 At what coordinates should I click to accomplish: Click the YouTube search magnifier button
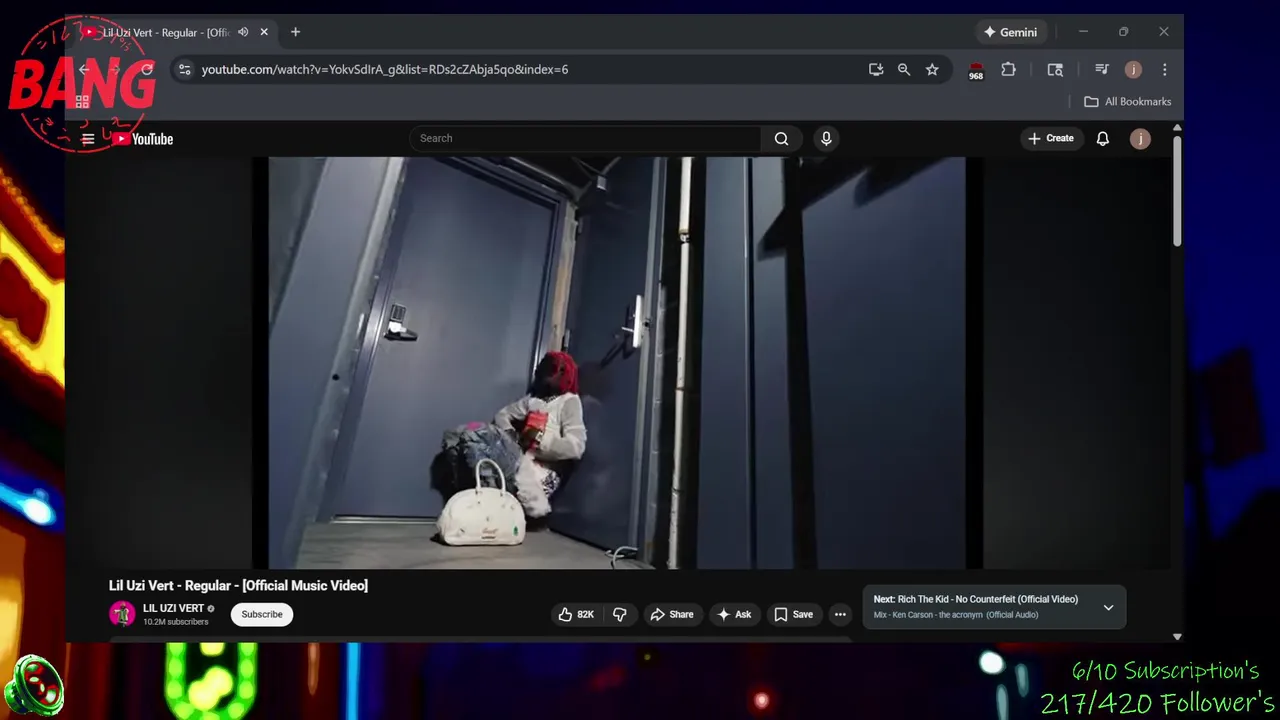[782, 138]
